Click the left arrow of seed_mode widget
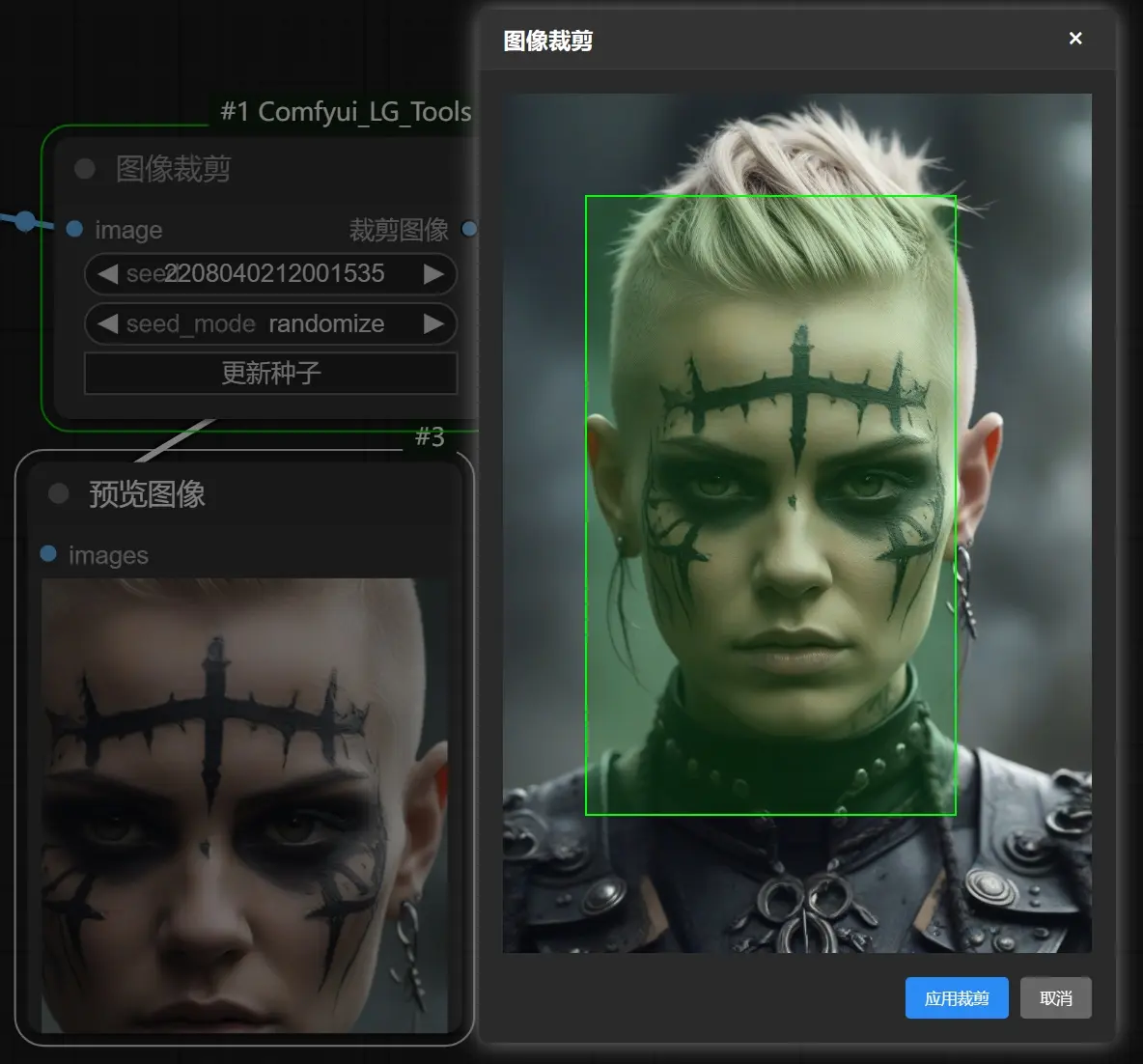The image size is (1143, 1064). (108, 323)
